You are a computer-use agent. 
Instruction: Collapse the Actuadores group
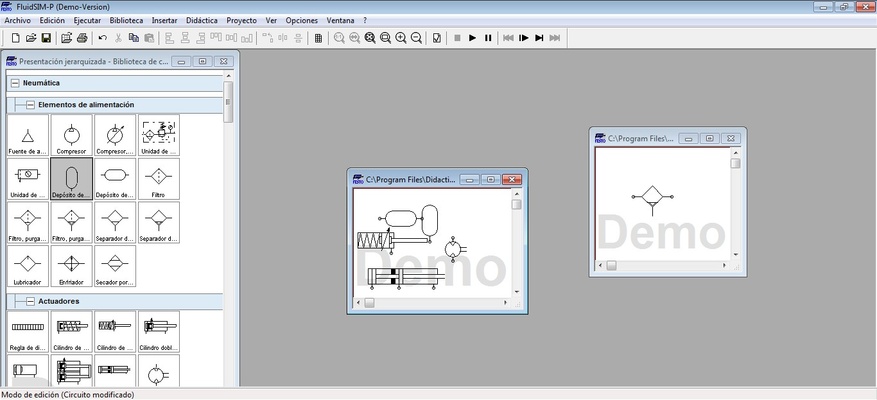click(x=30, y=300)
